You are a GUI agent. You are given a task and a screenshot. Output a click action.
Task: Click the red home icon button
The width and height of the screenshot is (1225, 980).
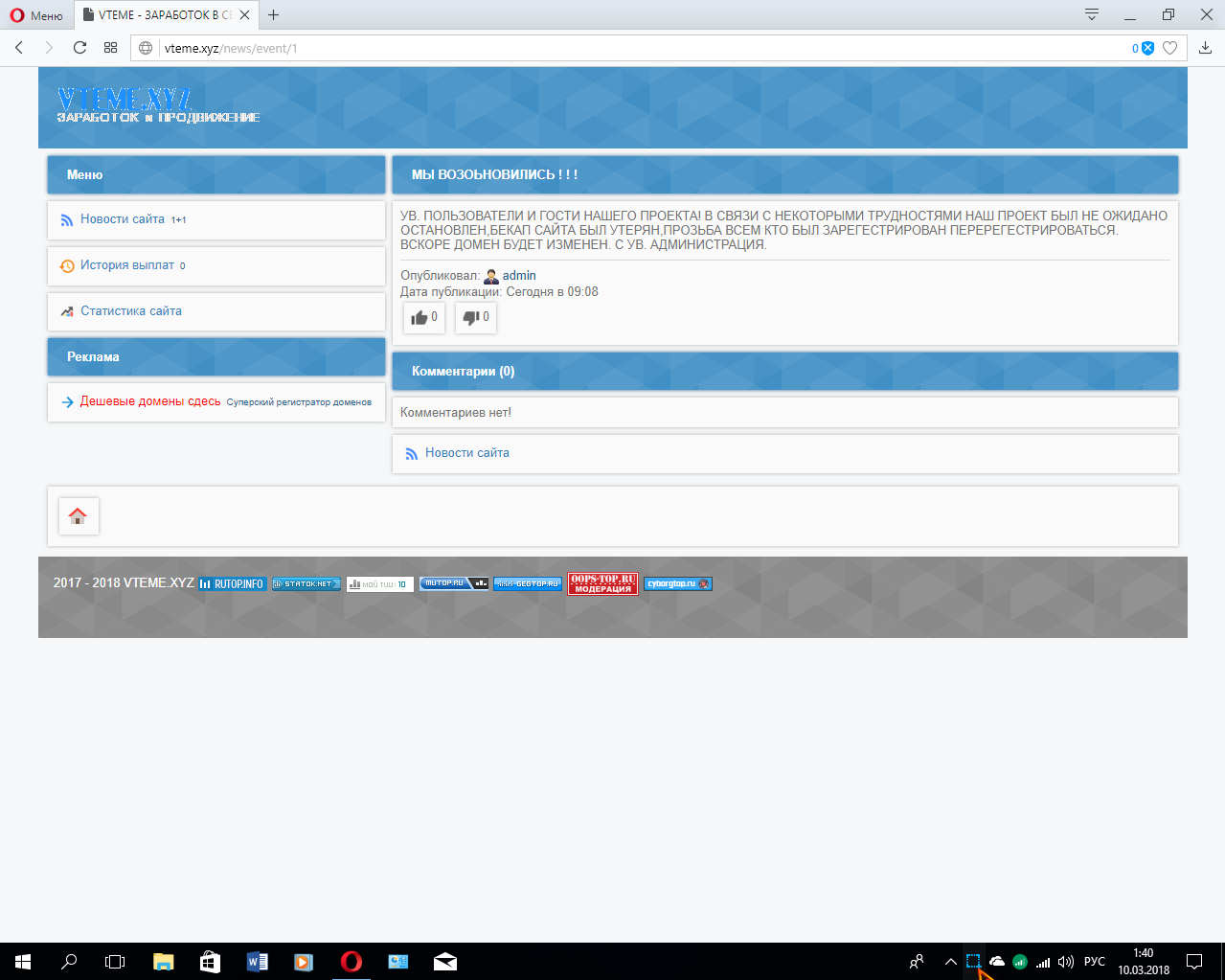(79, 516)
